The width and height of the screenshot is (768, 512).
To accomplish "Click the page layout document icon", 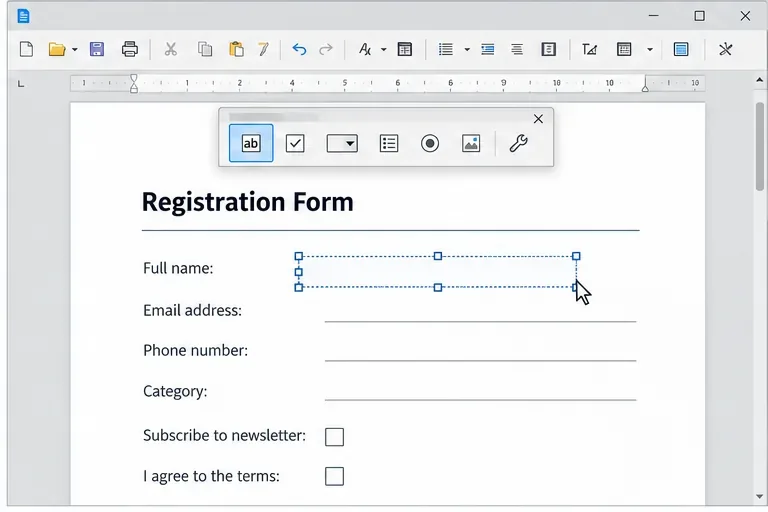I will 549,49.
